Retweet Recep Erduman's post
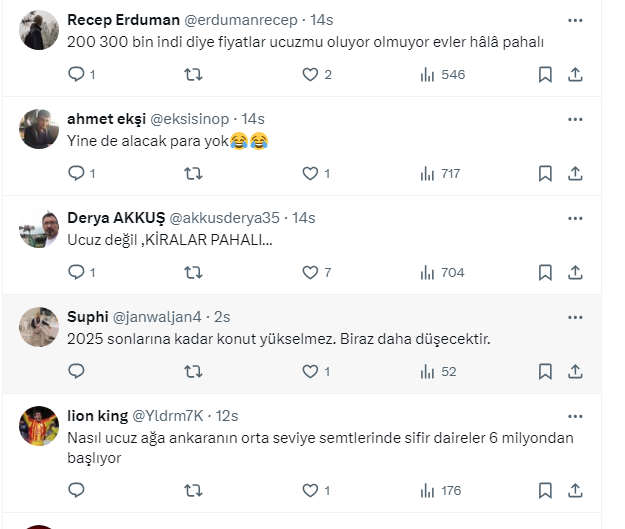The width and height of the screenshot is (625, 529). click(x=194, y=74)
